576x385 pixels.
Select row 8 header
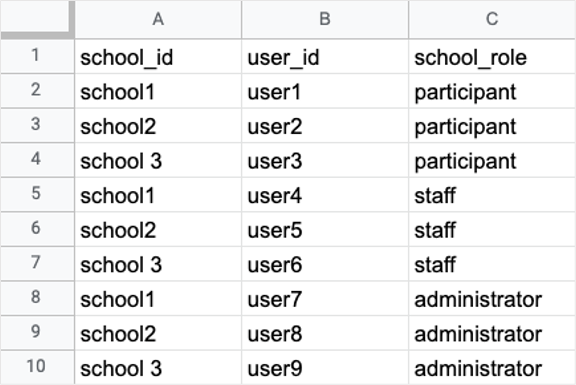tap(37, 298)
